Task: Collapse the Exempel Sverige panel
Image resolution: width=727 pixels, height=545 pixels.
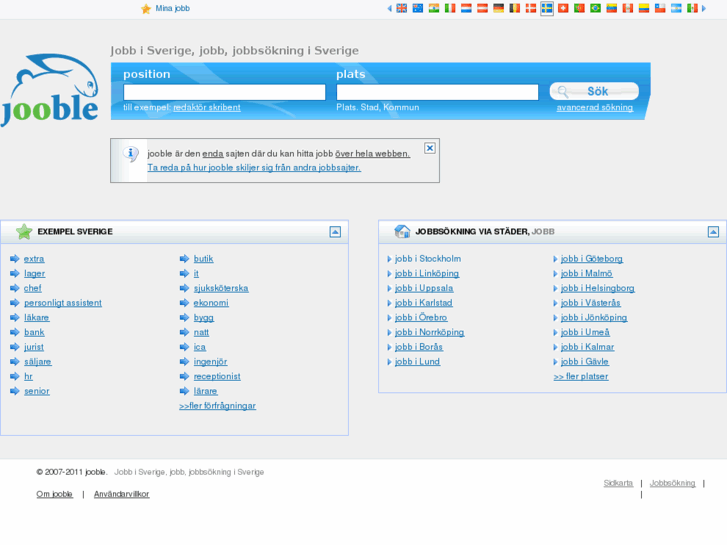Action: (335, 232)
